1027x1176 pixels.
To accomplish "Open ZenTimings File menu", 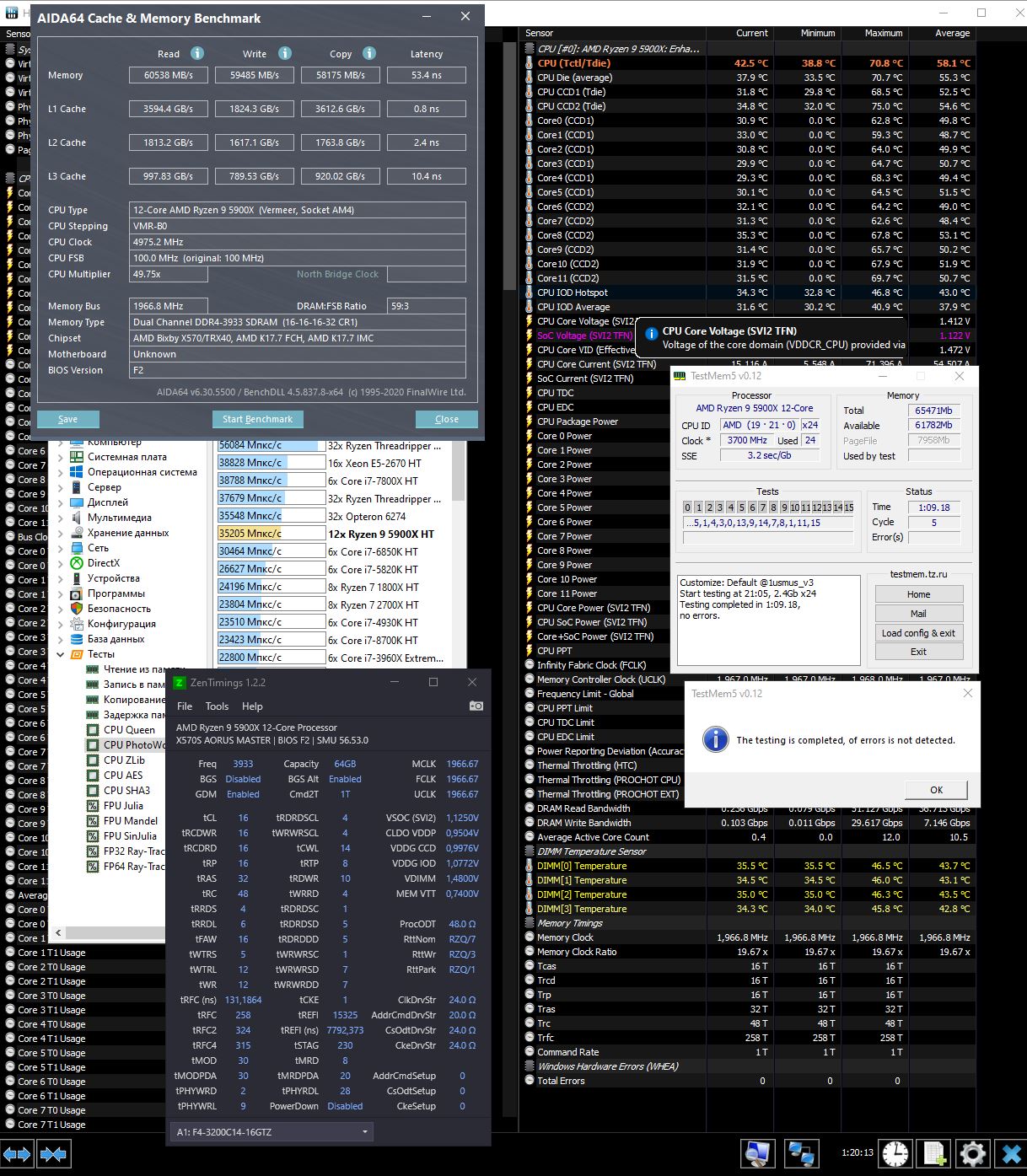I will [x=185, y=706].
